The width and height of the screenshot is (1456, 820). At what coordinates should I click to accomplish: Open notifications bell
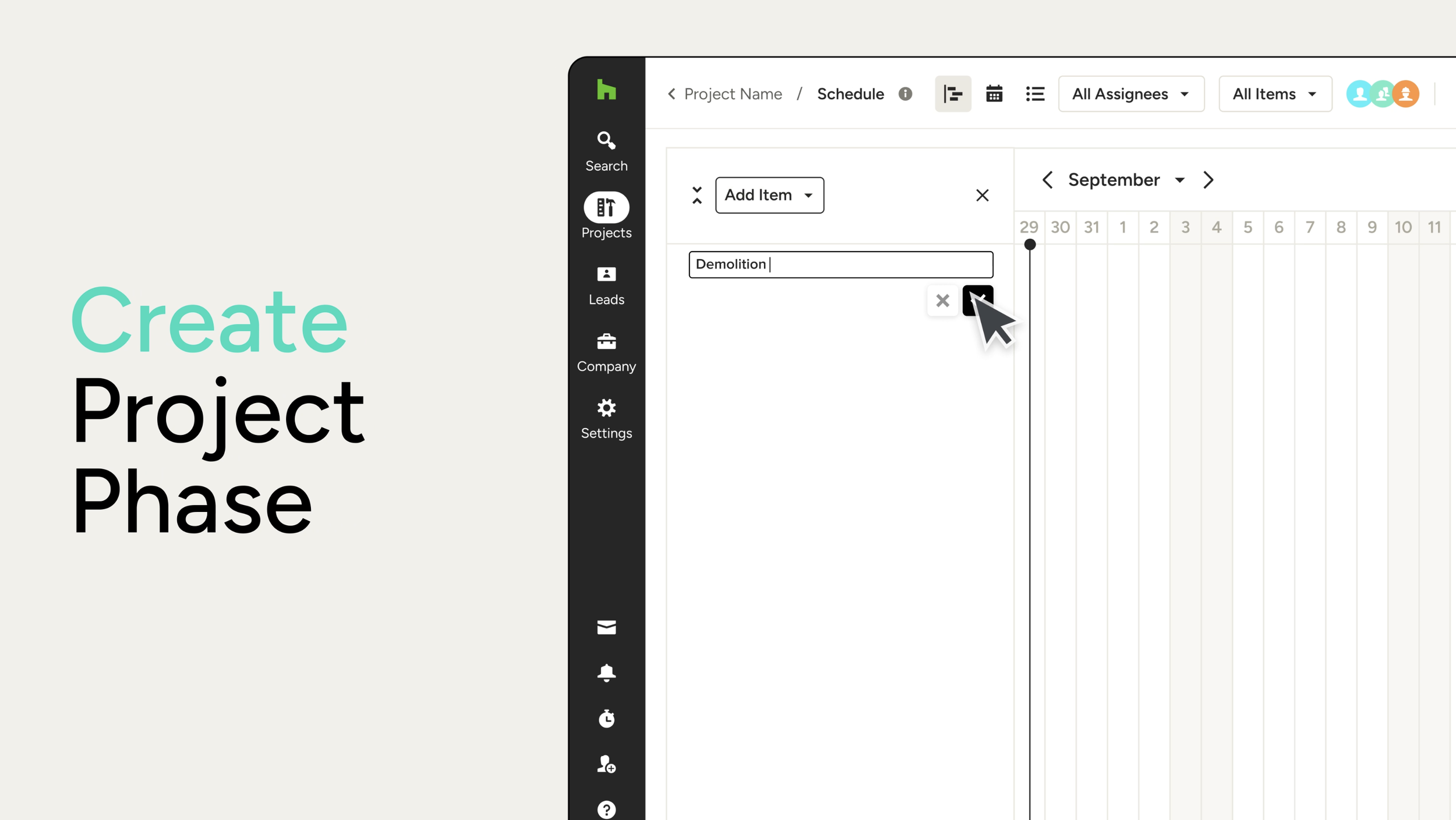pos(606,673)
